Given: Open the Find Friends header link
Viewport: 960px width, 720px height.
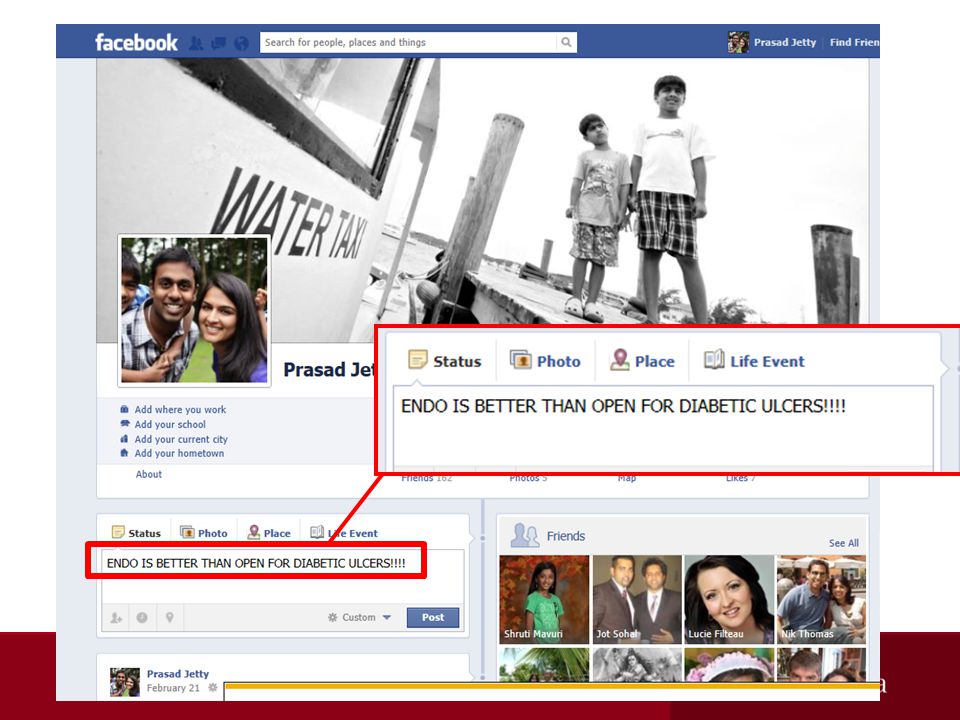Looking at the screenshot, I should [x=854, y=42].
